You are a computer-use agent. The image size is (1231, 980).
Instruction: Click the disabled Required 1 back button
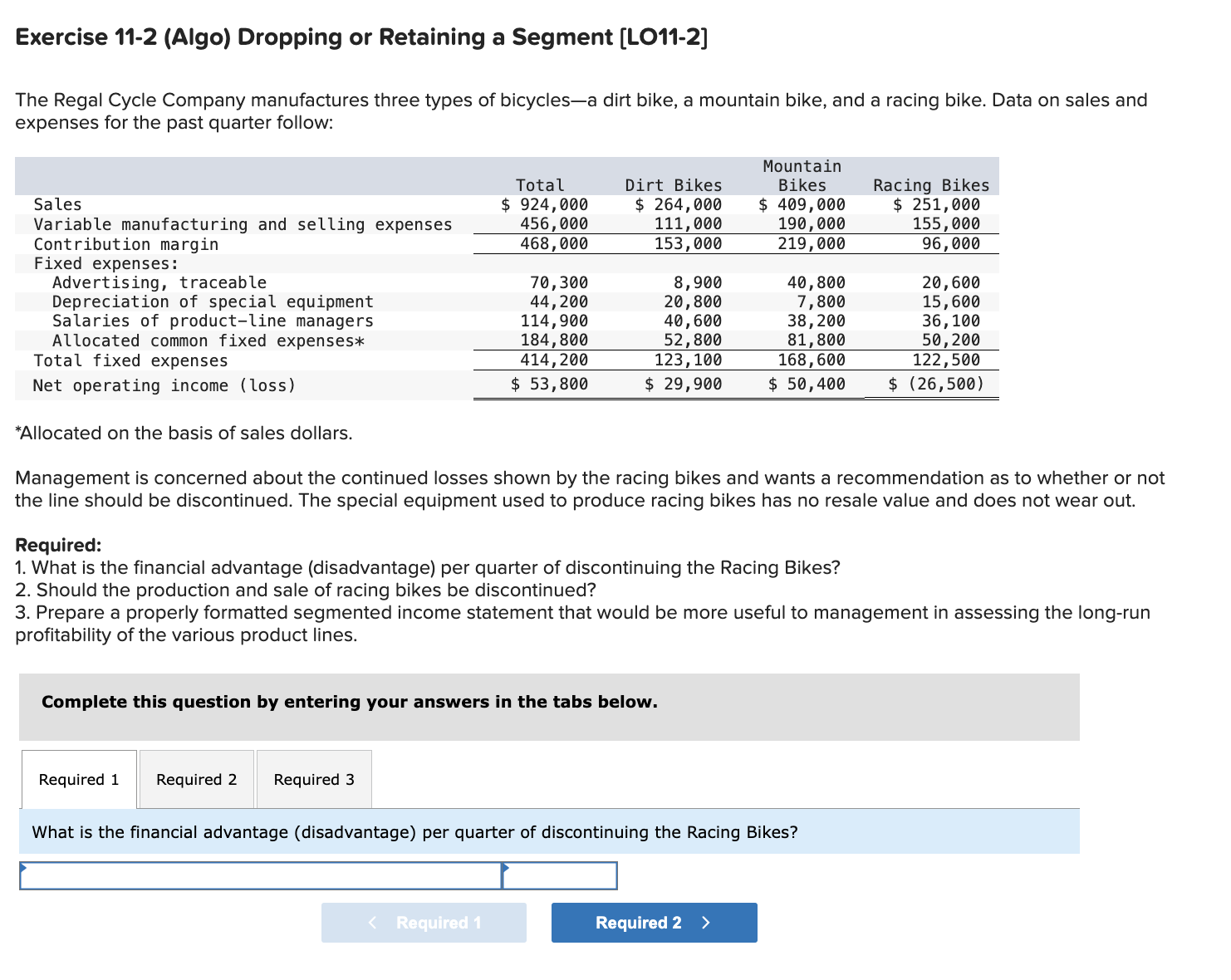[x=423, y=922]
